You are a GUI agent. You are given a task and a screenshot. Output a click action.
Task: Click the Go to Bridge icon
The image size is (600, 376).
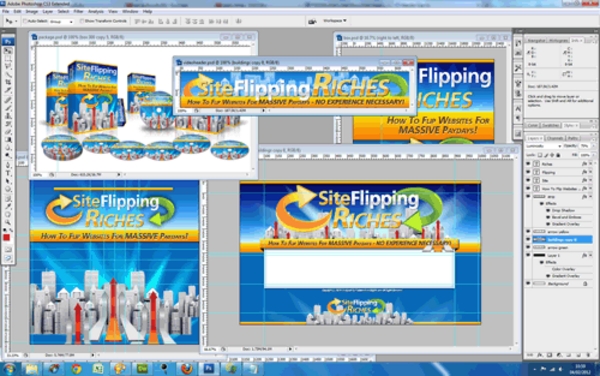tap(312, 21)
